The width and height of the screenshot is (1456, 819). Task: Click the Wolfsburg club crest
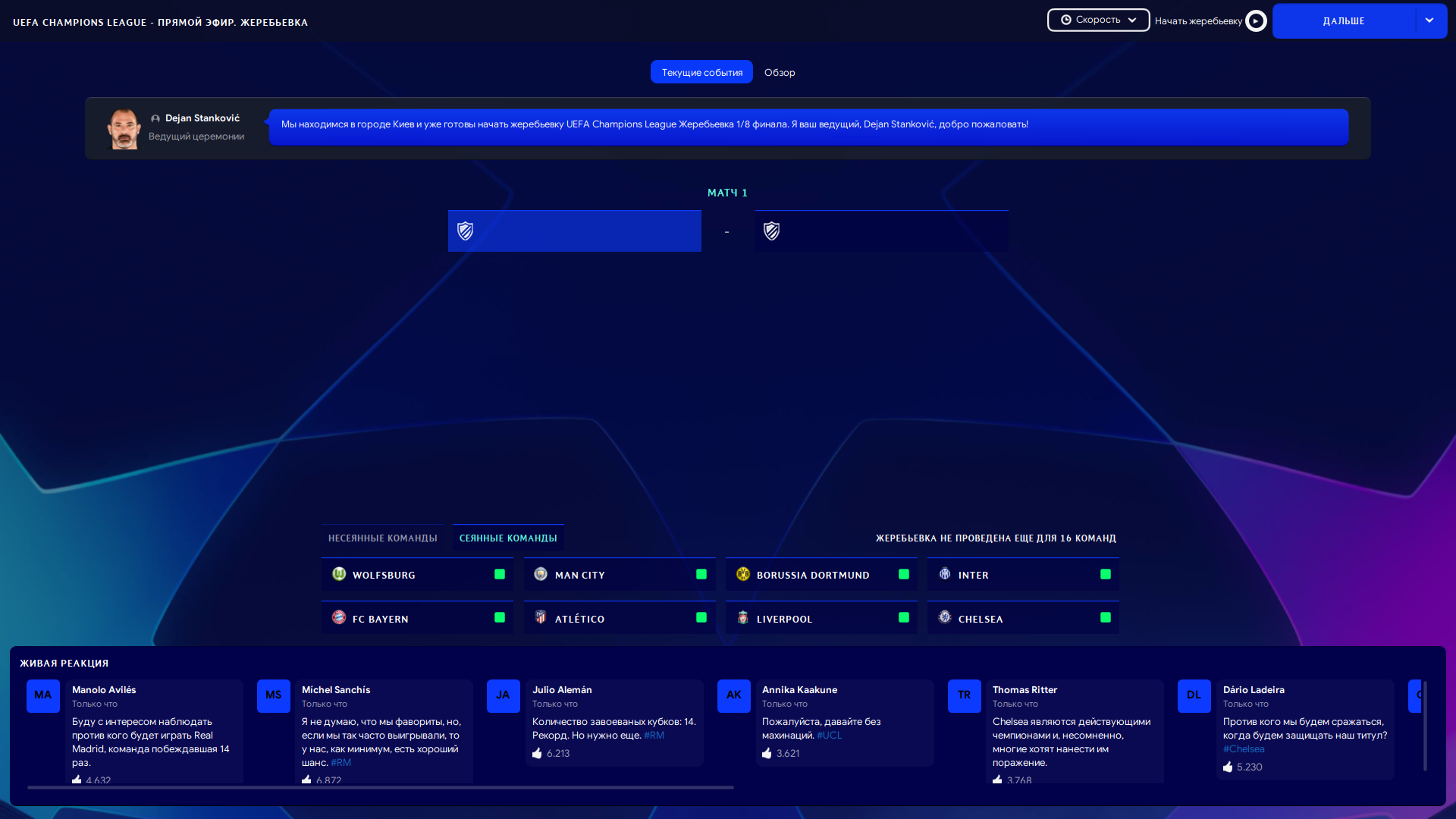coord(339,574)
